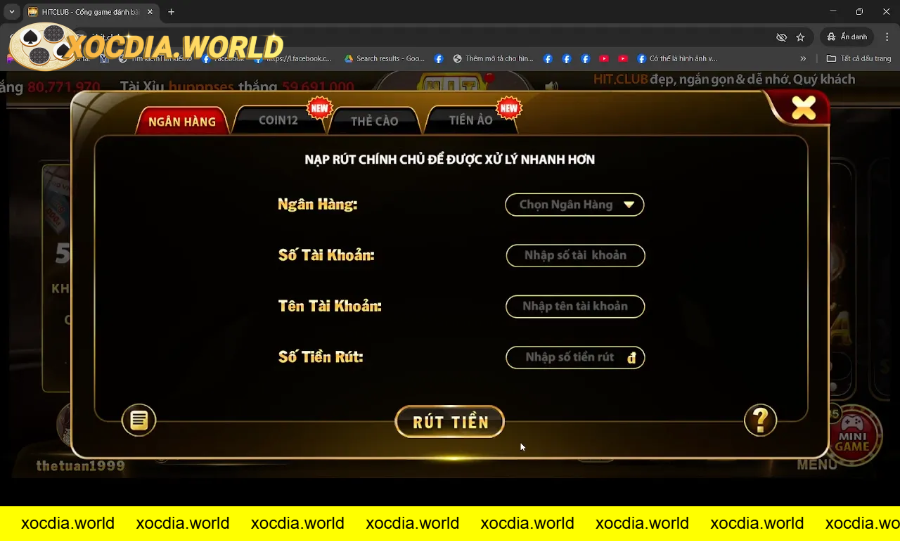The height and width of the screenshot is (541, 900).
Task: Focus the Nhập tên tài khoản field
Action: point(575,306)
